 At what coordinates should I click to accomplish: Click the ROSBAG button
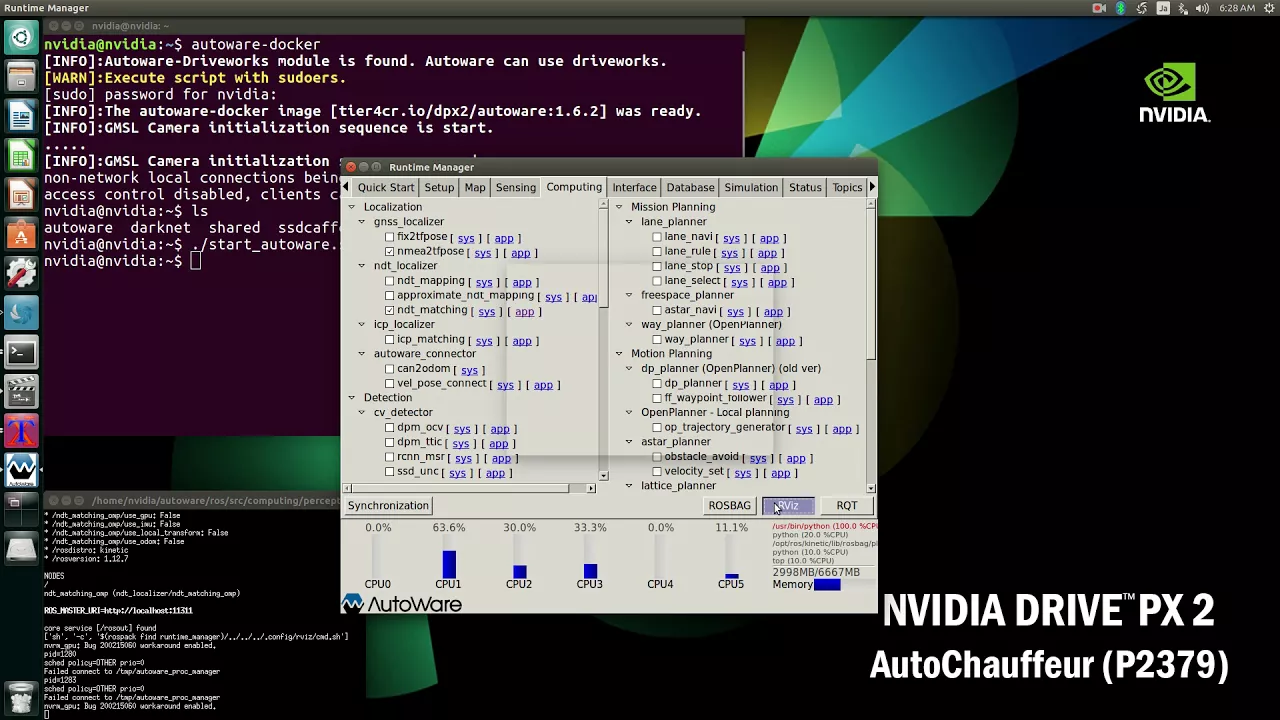(729, 506)
